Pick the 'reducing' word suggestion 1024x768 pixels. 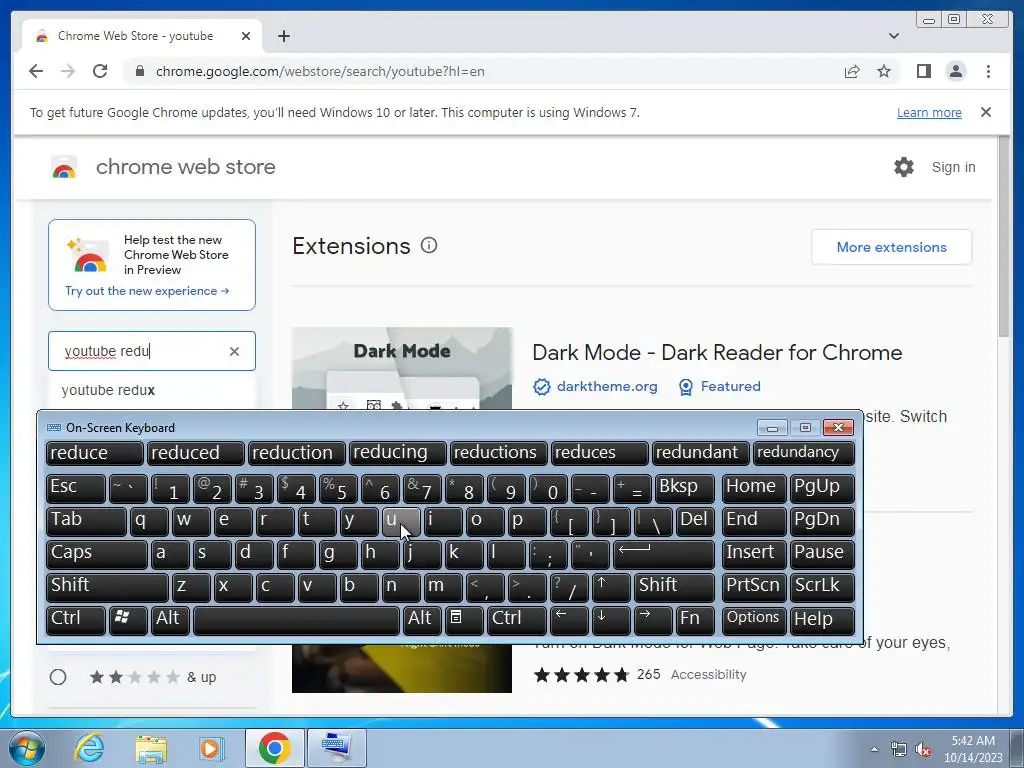pyautogui.click(x=397, y=453)
